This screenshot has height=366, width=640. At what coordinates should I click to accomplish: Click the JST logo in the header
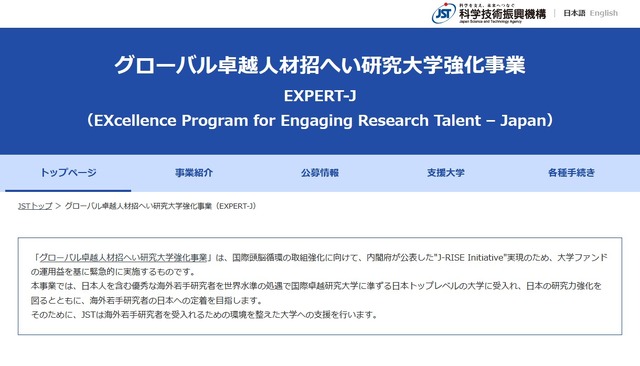(444, 13)
